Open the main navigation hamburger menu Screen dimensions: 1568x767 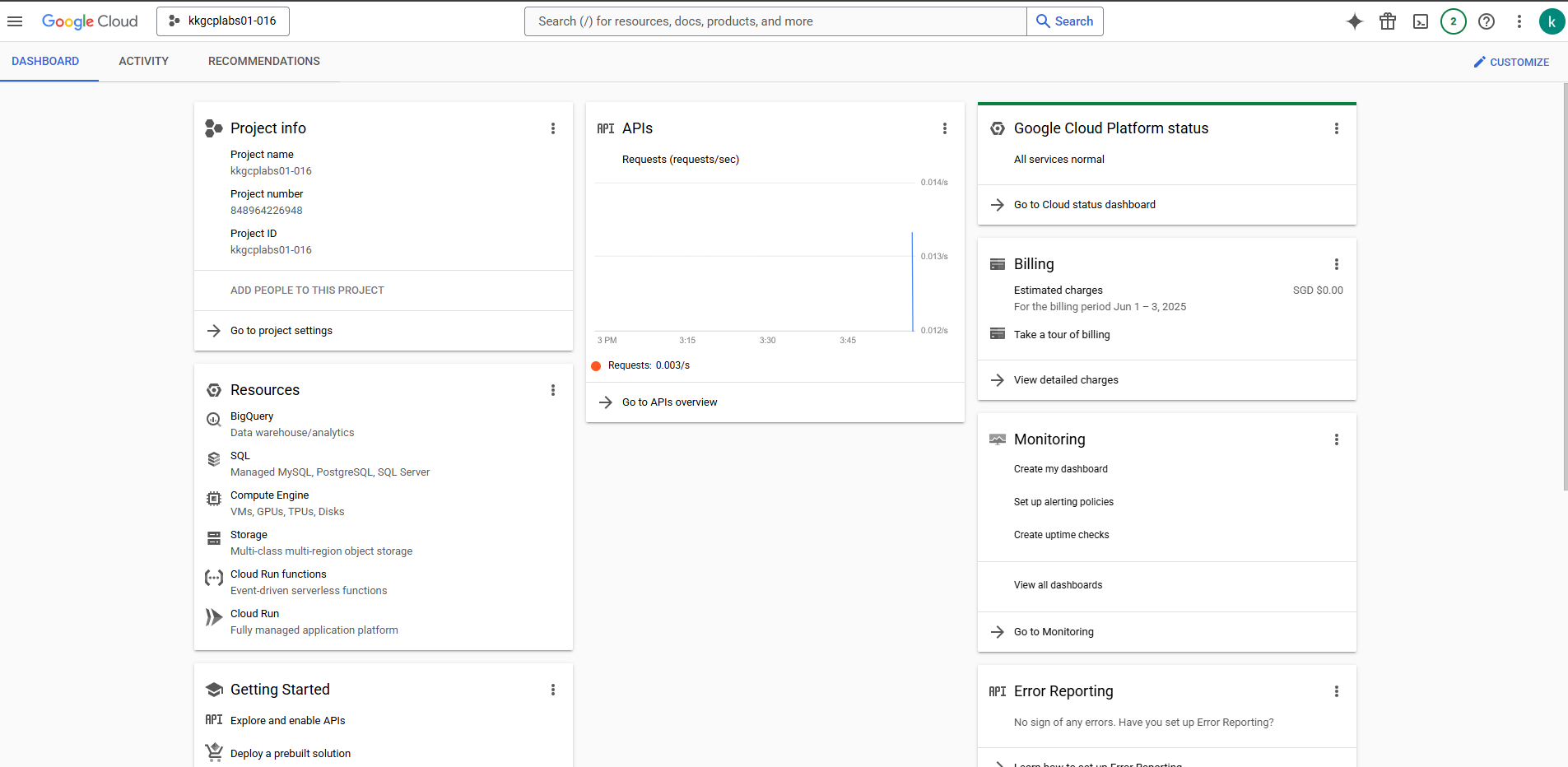click(15, 21)
